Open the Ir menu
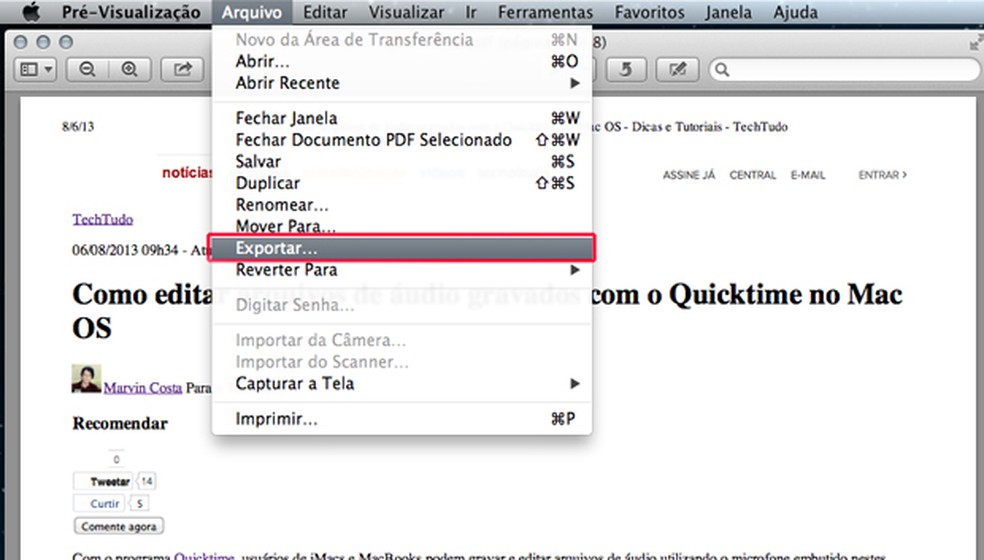 coord(471,12)
